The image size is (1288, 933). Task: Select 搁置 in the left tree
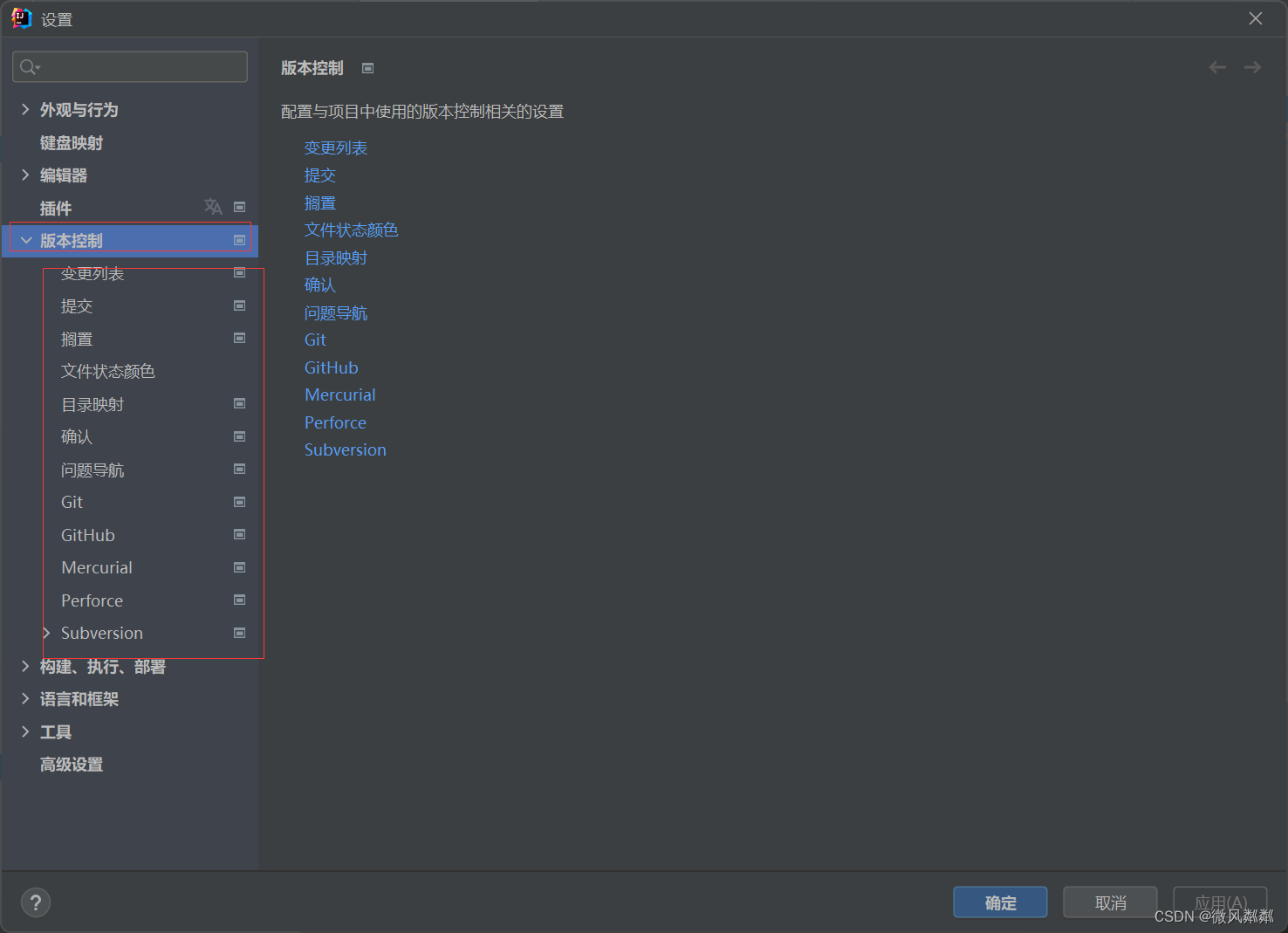coord(77,339)
